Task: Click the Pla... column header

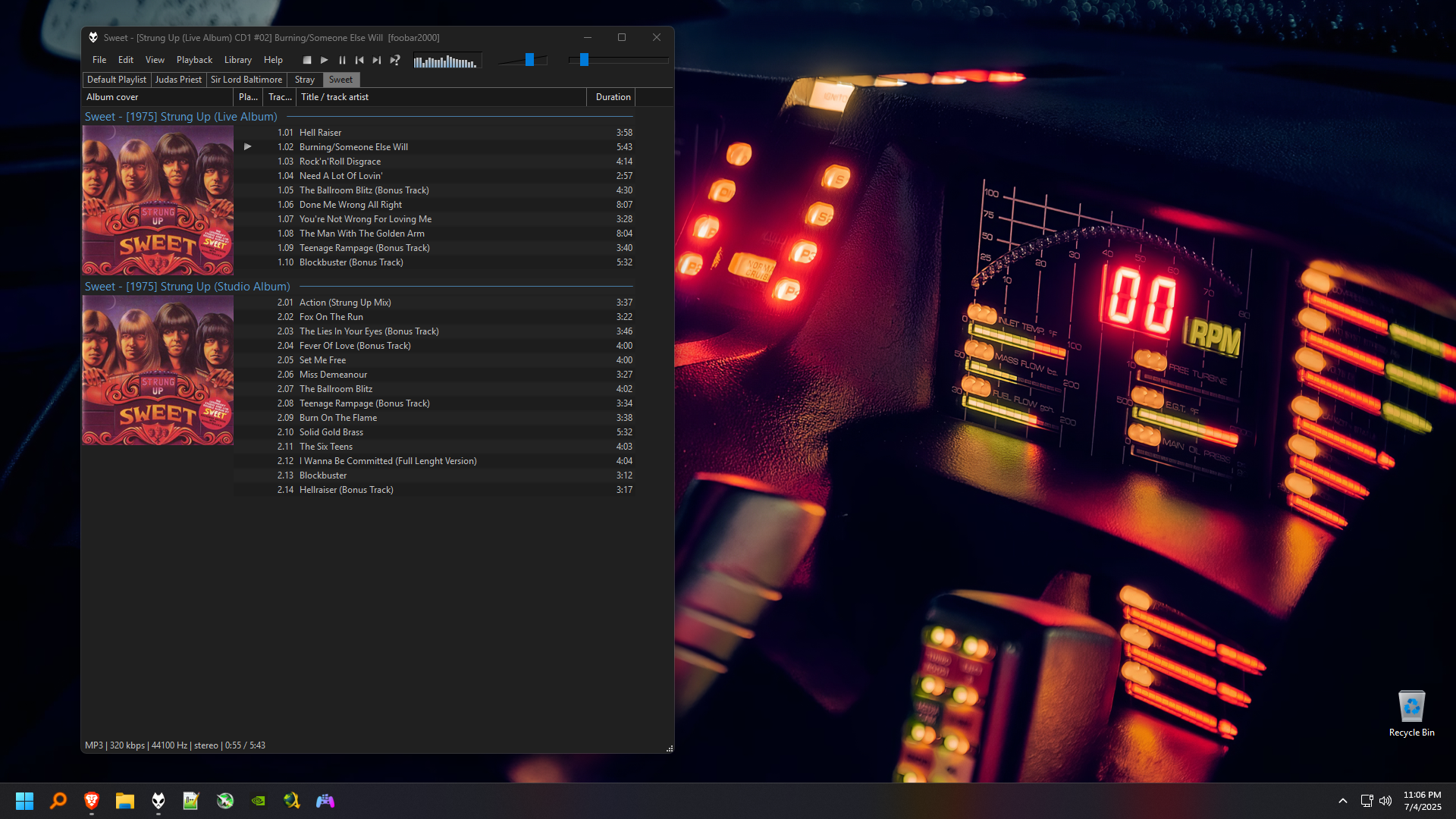Action: point(249,97)
